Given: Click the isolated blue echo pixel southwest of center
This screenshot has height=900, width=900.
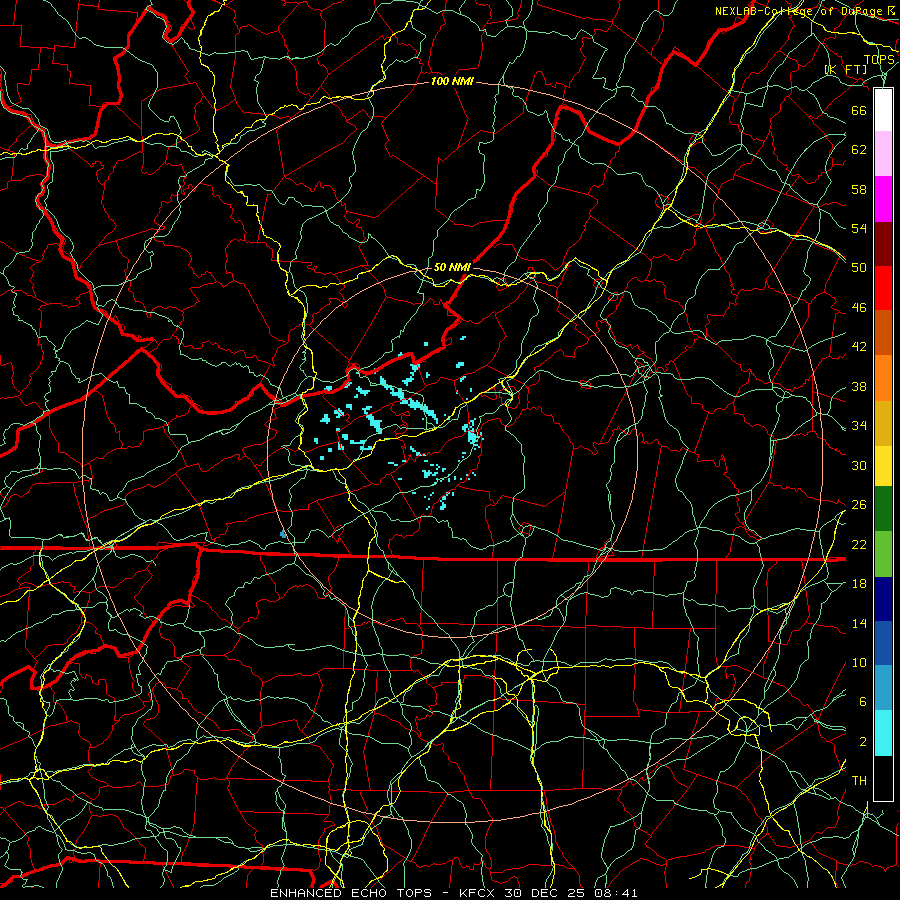Looking at the screenshot, I should (x=283, y=534).
